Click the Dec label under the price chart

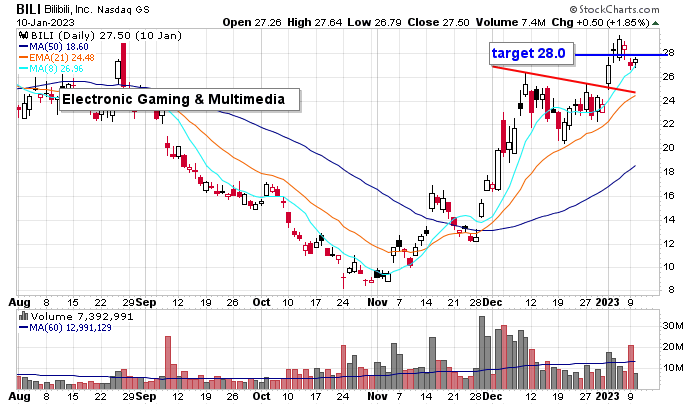tap(492, 303)
